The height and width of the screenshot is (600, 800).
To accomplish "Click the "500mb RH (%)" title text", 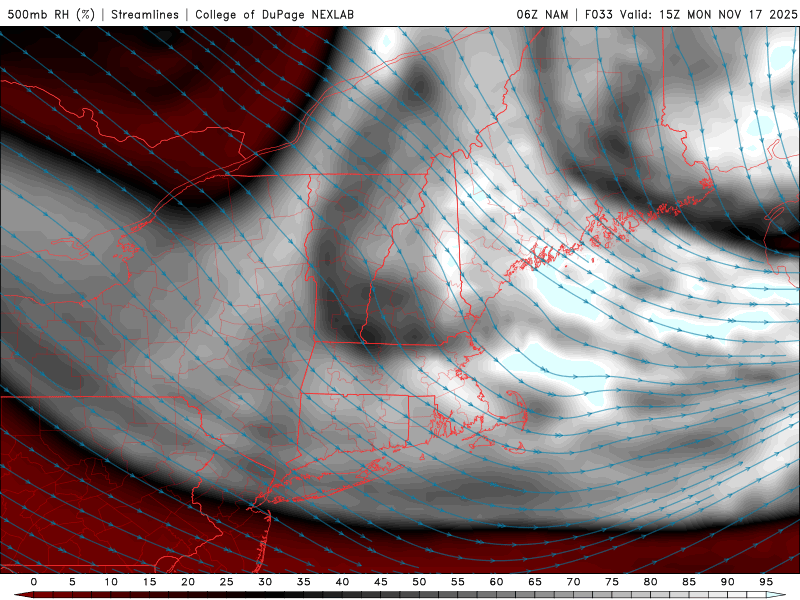I will pos(51,14).
